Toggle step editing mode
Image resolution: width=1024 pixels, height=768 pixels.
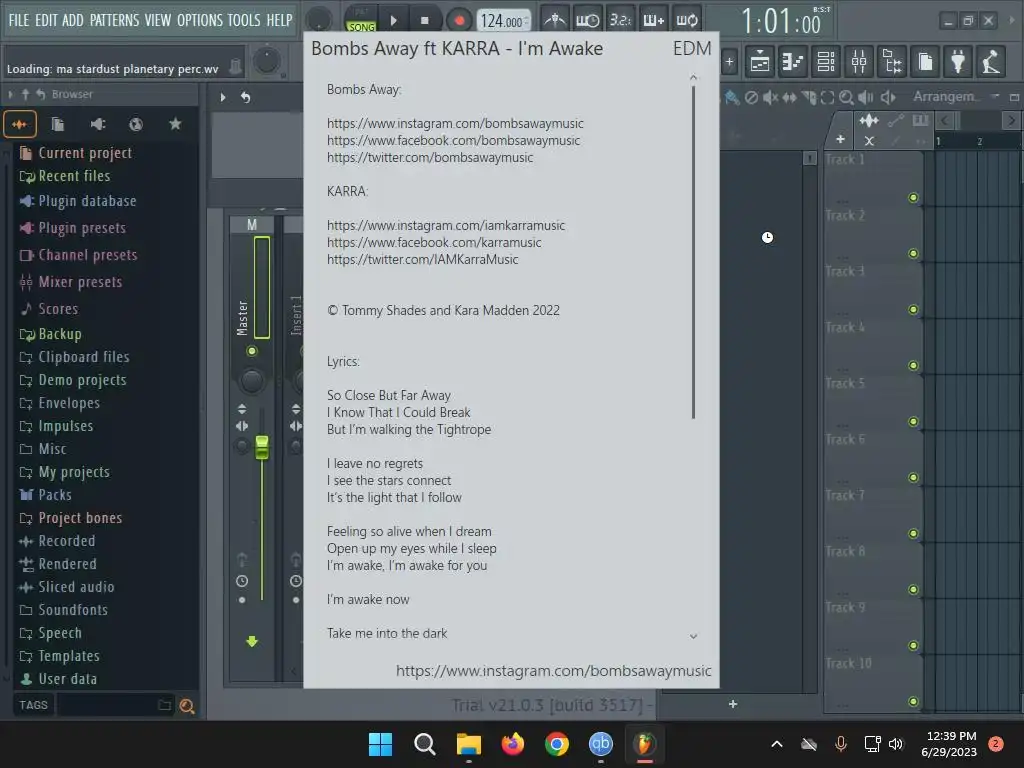click(x=653, y=20)
